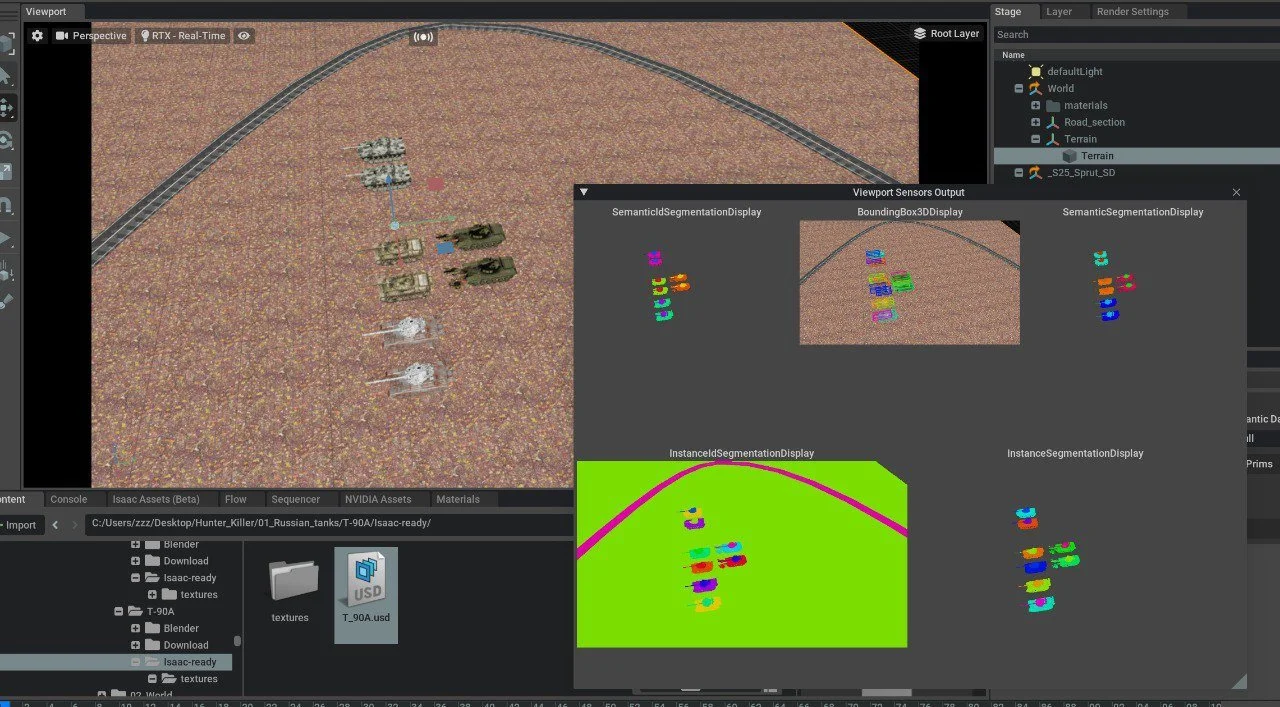Select the arrow Select tool
The height and width of the screenshot is (707, 1280).
(5, 76)
